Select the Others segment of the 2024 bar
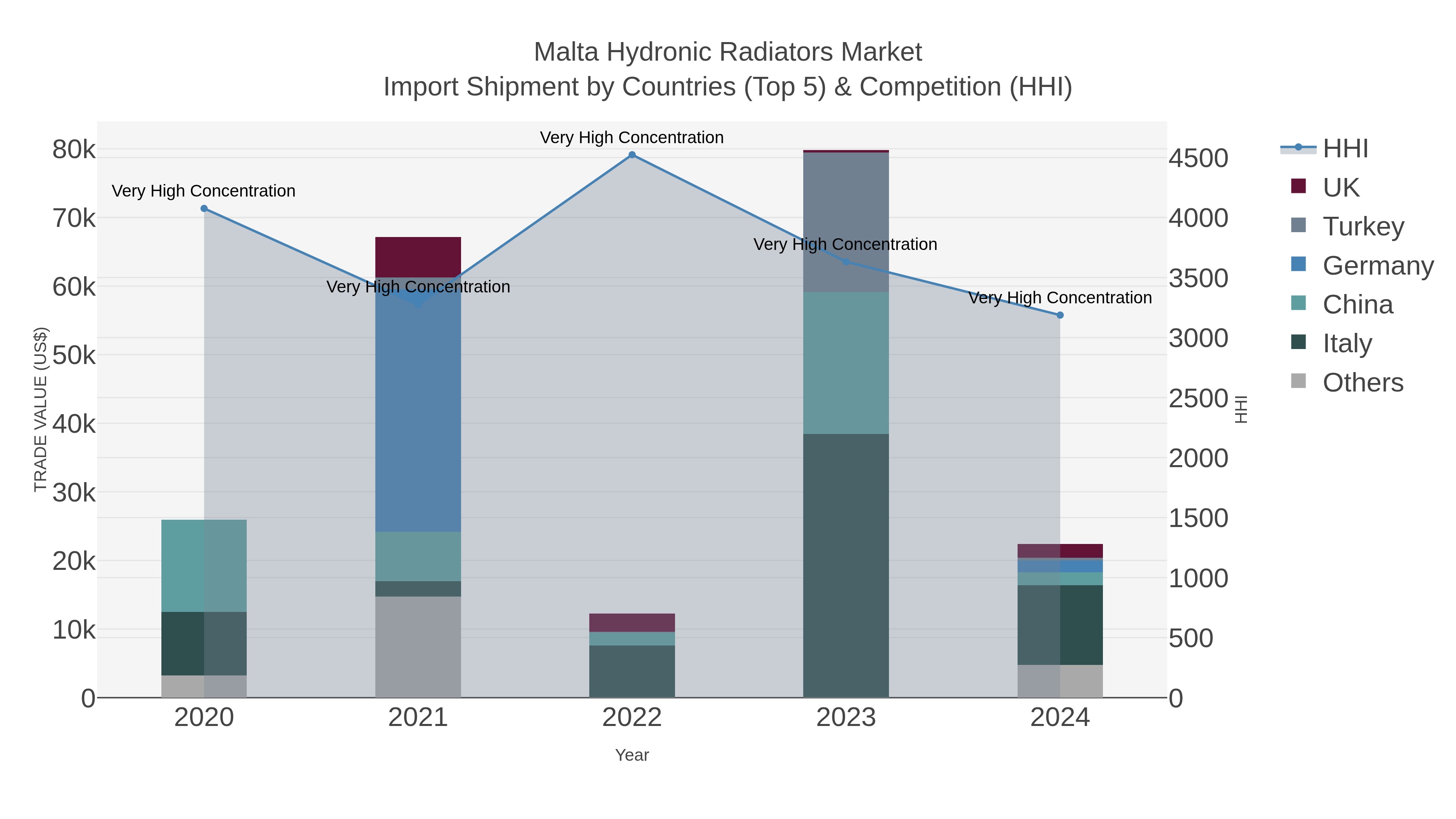Image resolution: width=1456 pixels, height=819 pixels. tap(1060, 681)
